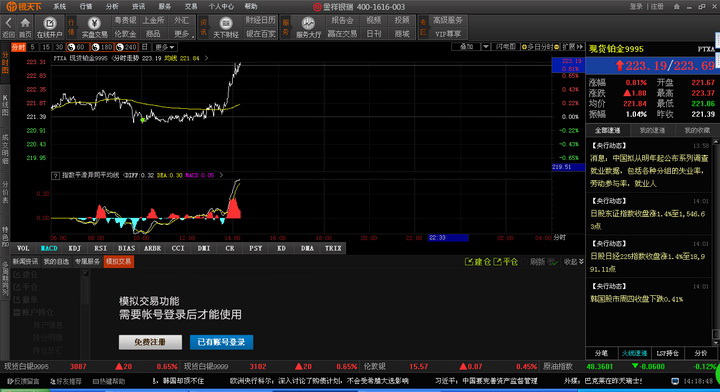Remove a day with the minus icon after 多日分时
Viewport: 720px width, 392px height.
click(557, 47)
